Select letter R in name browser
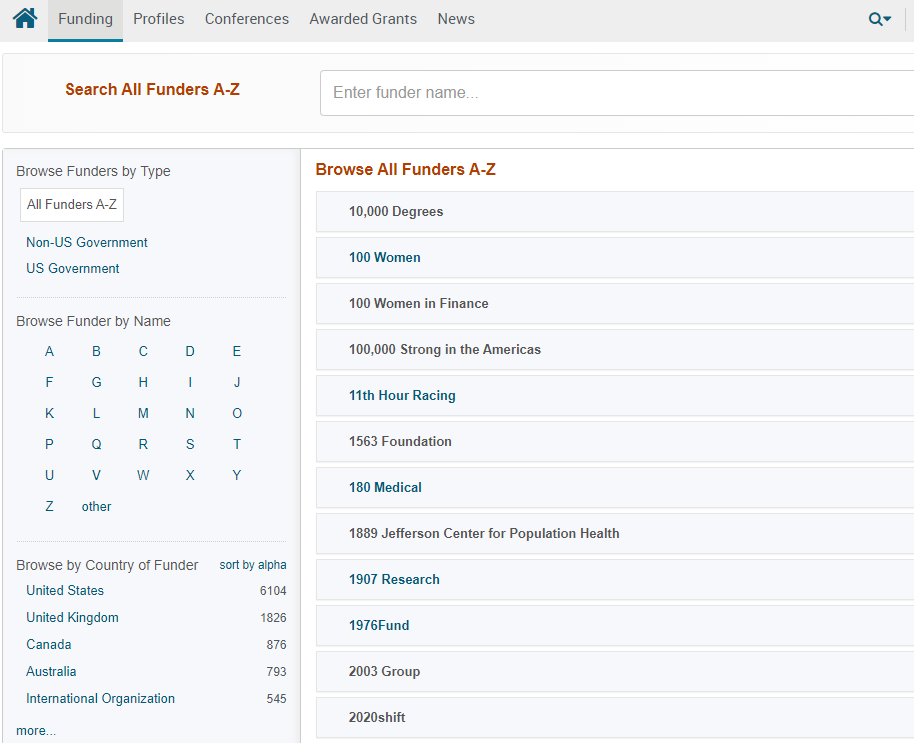The image size is (914, 743). [x=143, y=445]
